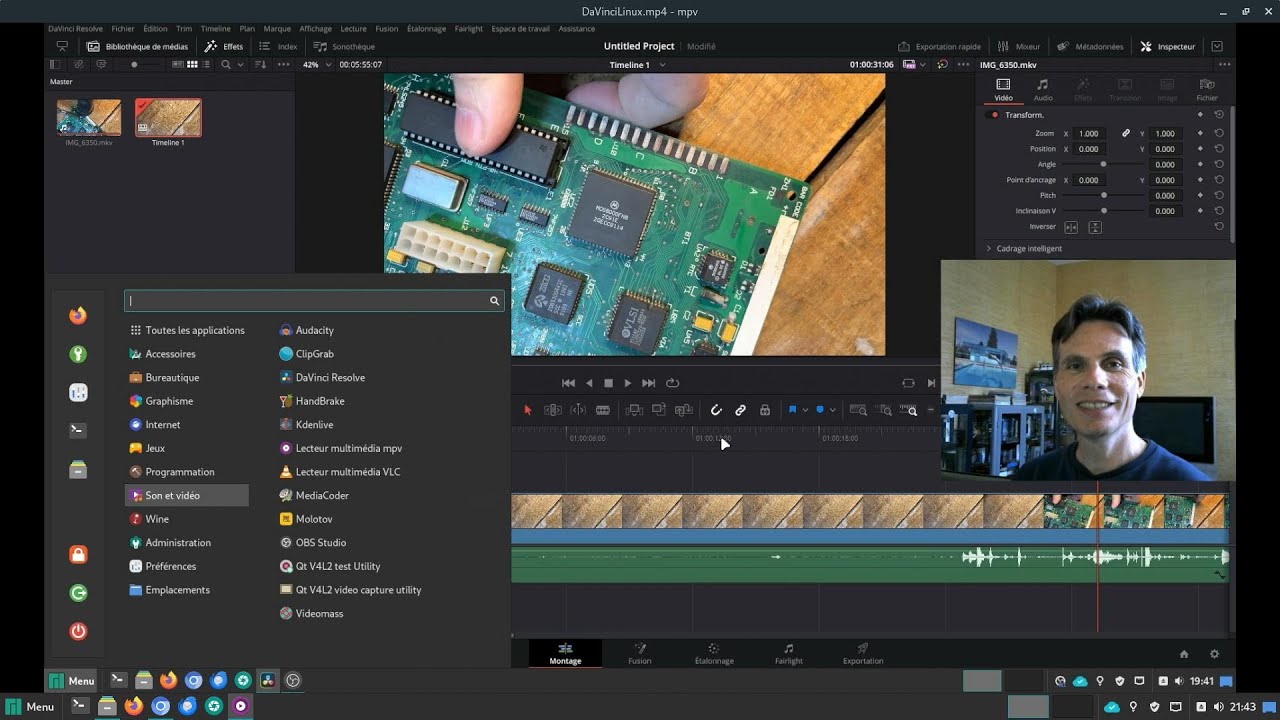Image resolution: width=1280 pixels, height=720 pixels.
Task: Choose the dynamic trim tool
Action: (x=578, y=410)
